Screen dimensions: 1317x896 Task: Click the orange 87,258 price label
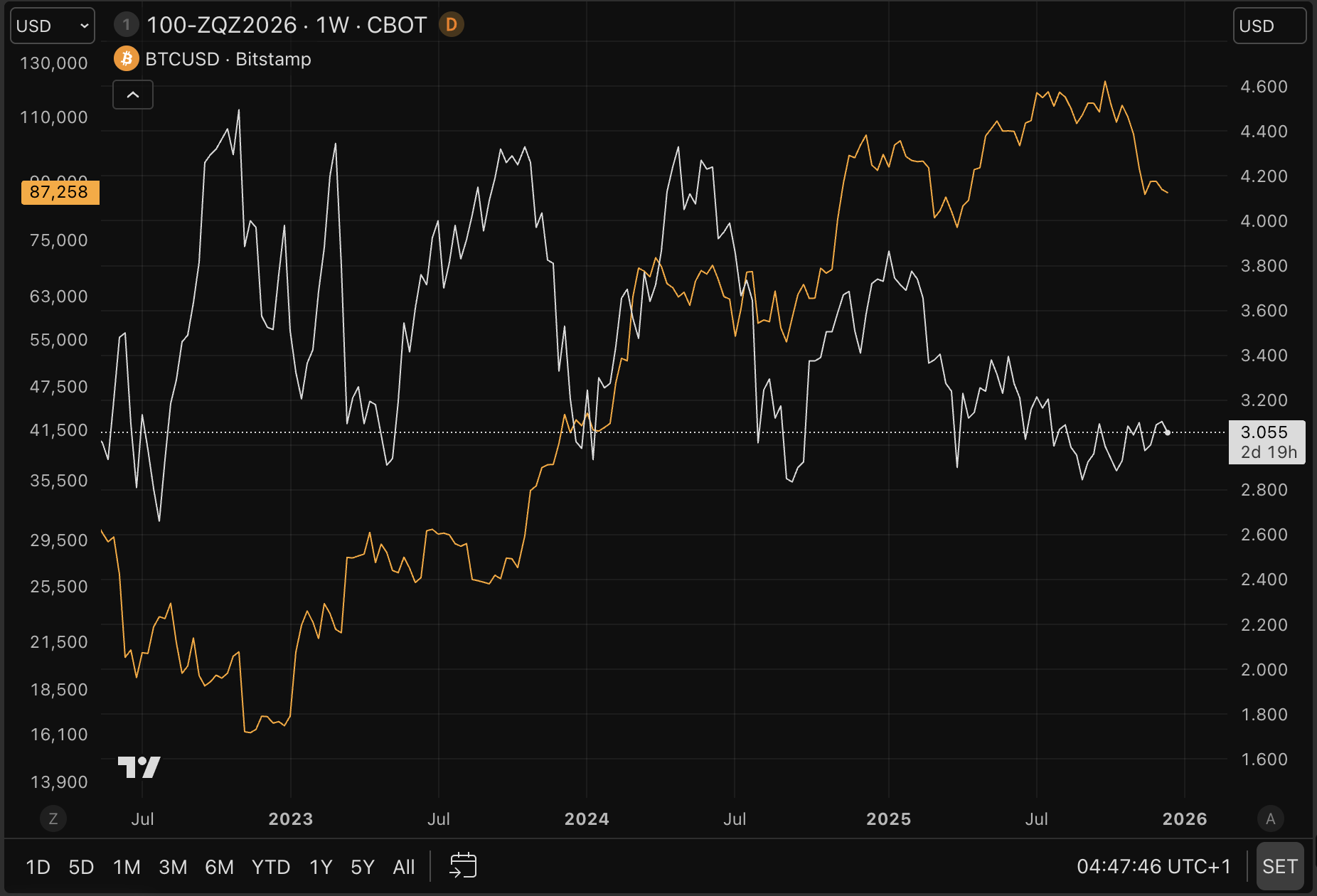pyautogui.click(x=60, y=192)
